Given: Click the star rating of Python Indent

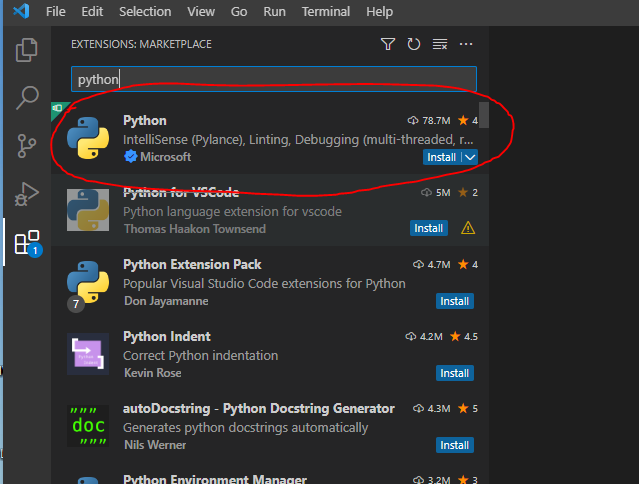Looking at the screenshot, I should point(464,337).
